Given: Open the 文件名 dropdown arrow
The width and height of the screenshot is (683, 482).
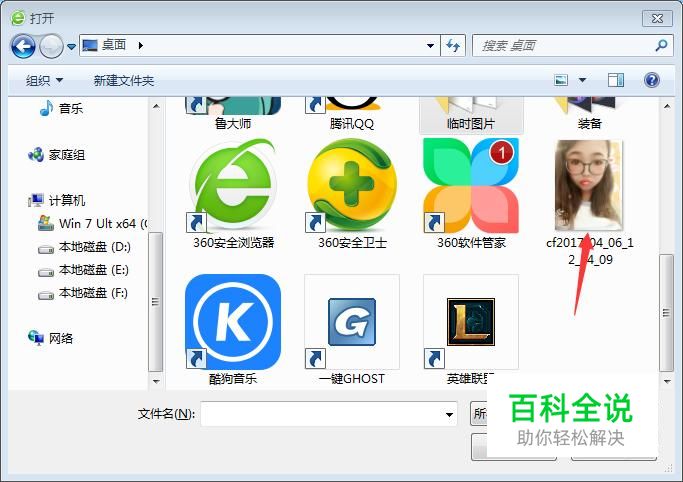Looking at the screenshot, I should [450, 414].
